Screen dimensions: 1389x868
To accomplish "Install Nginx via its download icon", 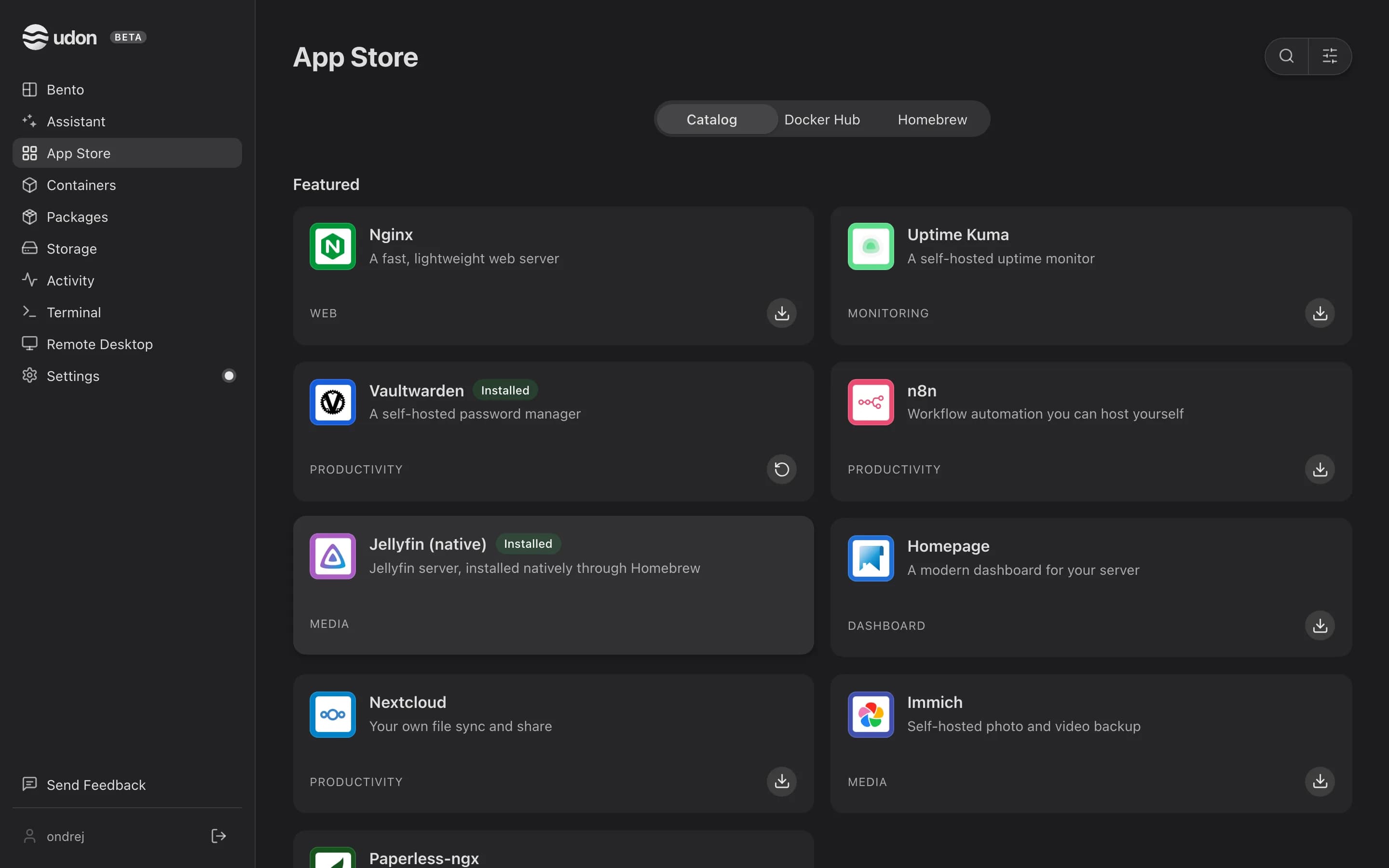I will pyautogui.click(x=782, y=313).
